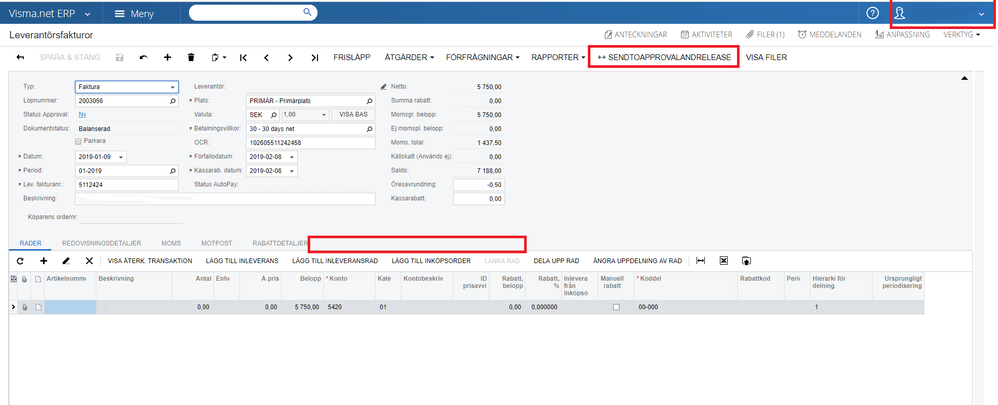Collapse the header form panel arrow
This screenshot has width=998, height=405.
(x=964, y=78)
